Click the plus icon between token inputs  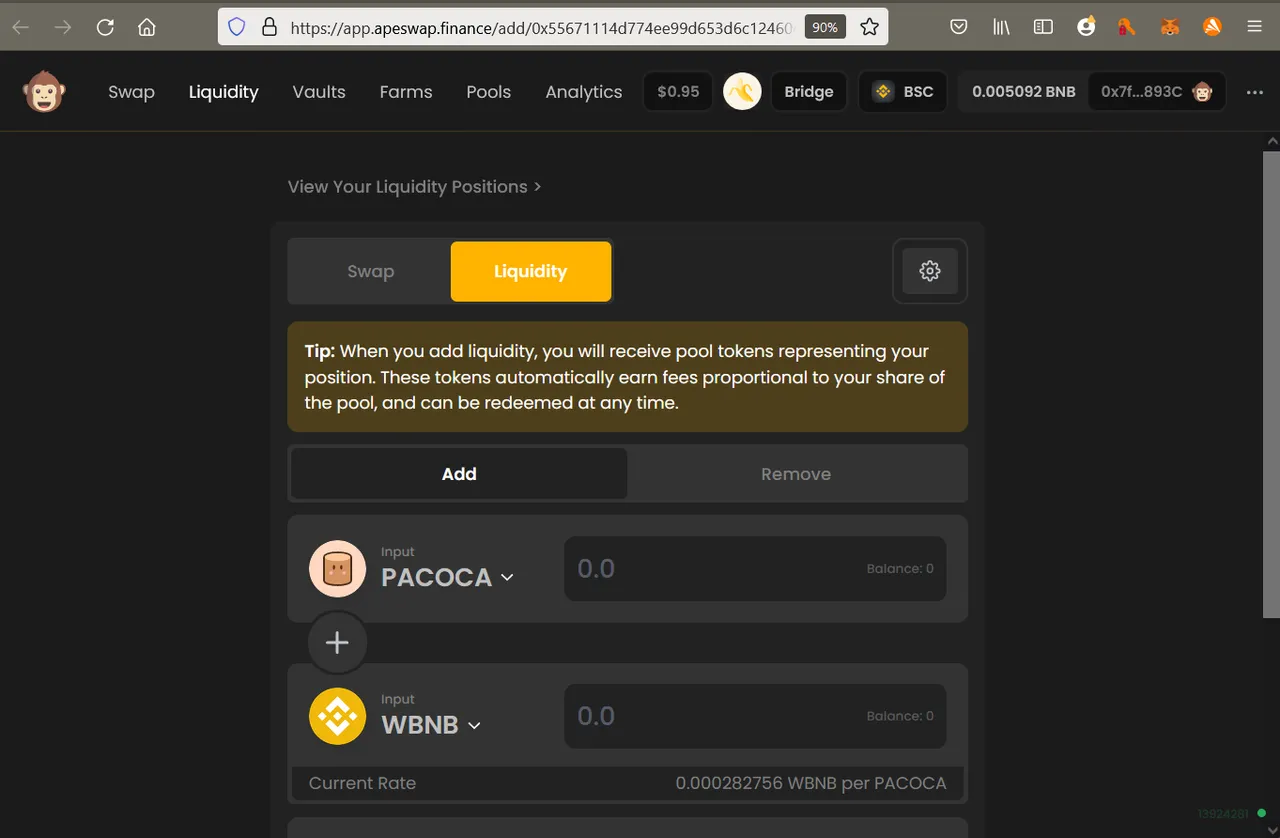pos(337,643)
